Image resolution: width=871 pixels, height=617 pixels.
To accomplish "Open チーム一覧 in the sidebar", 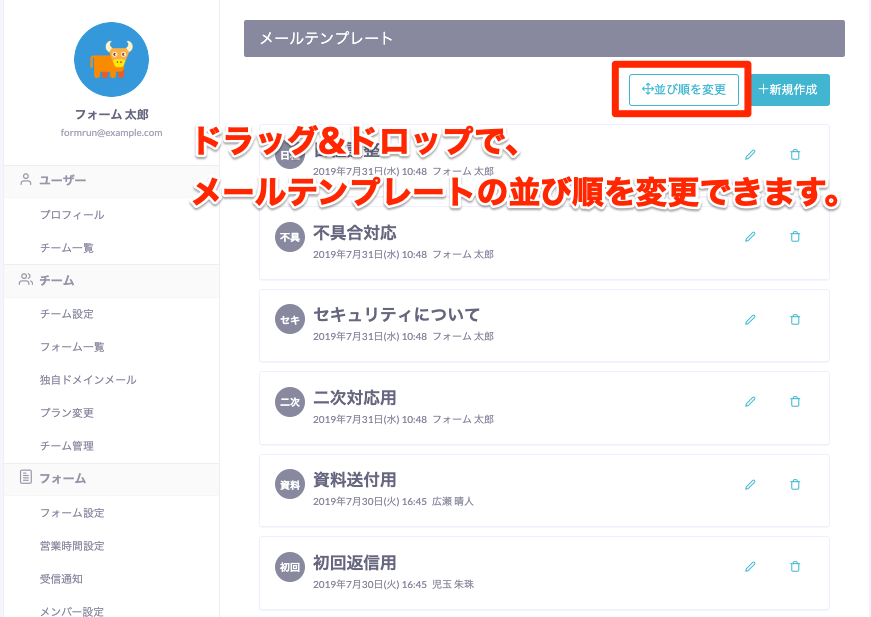I will (67, 248).
